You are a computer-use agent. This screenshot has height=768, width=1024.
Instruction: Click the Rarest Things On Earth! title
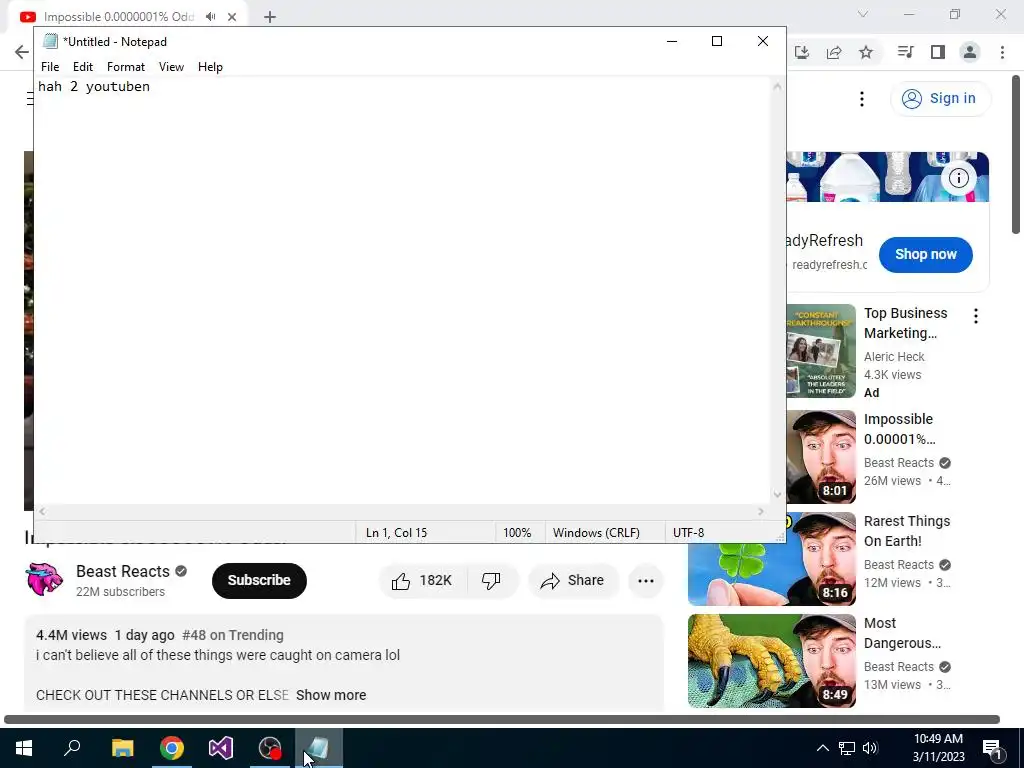[x=906, y=531]
